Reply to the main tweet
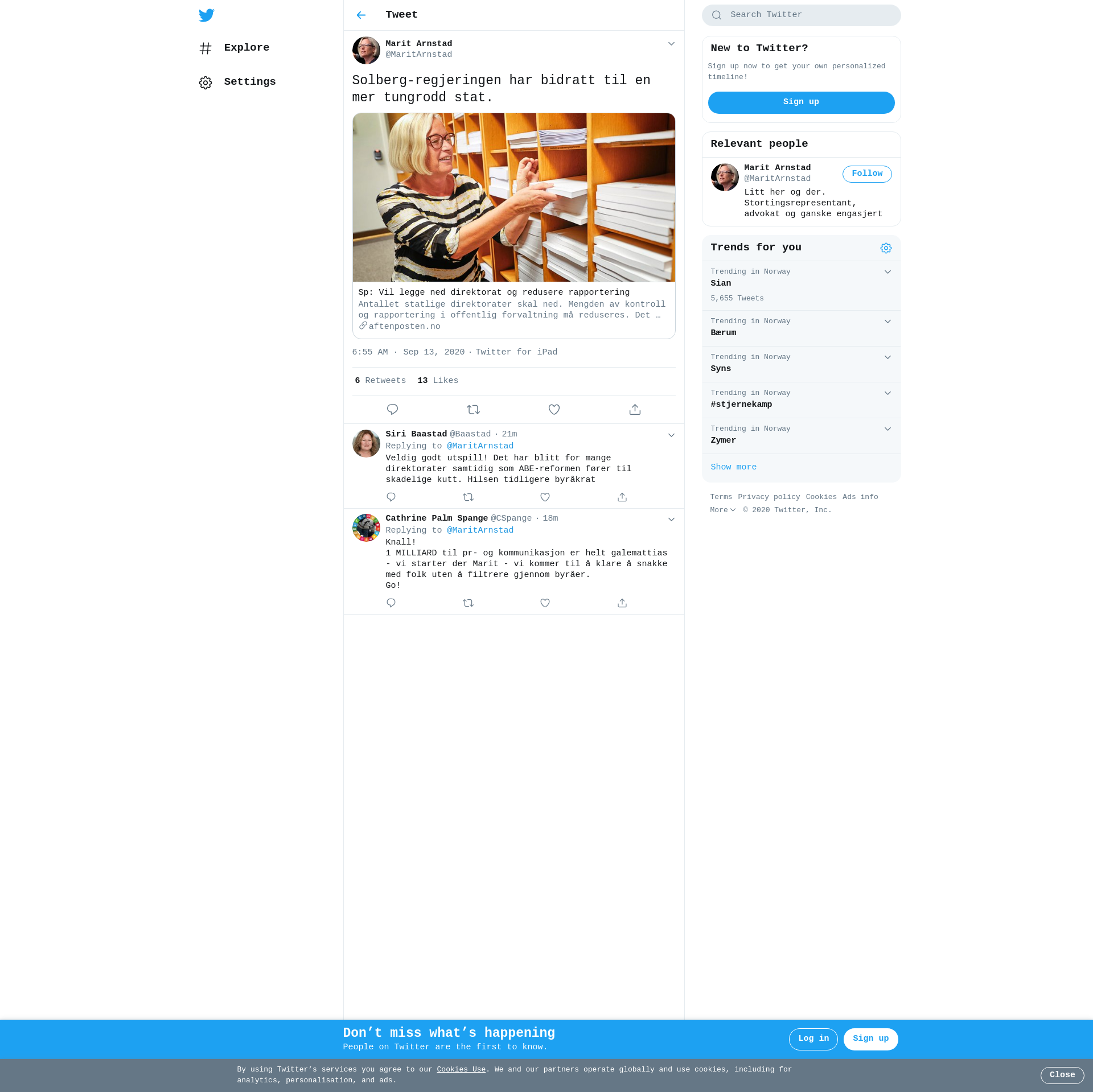 pos(392,410)
